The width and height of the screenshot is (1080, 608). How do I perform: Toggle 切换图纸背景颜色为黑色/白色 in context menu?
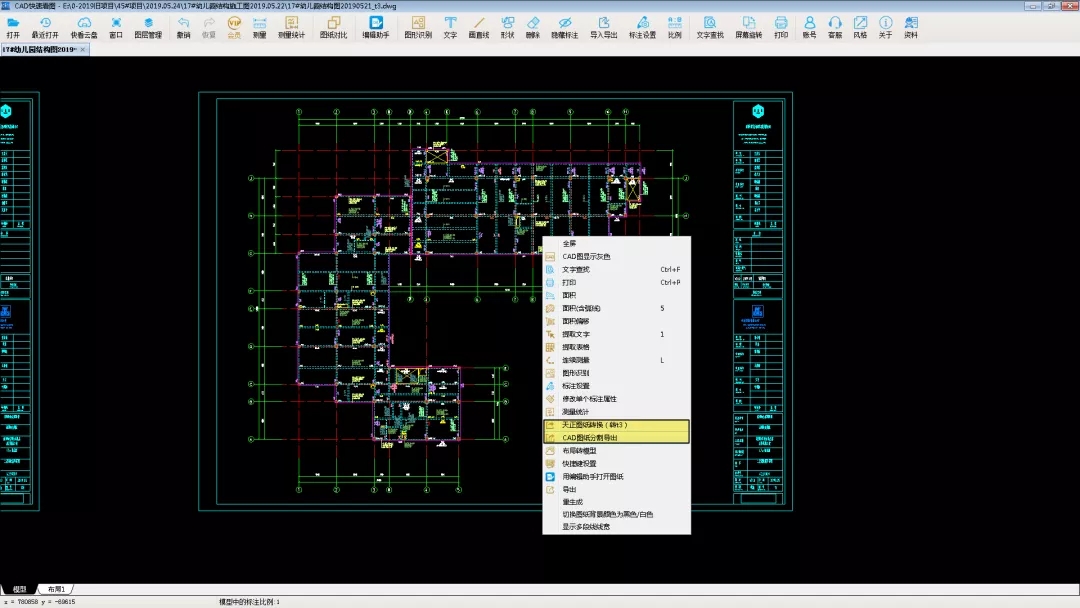606,514
